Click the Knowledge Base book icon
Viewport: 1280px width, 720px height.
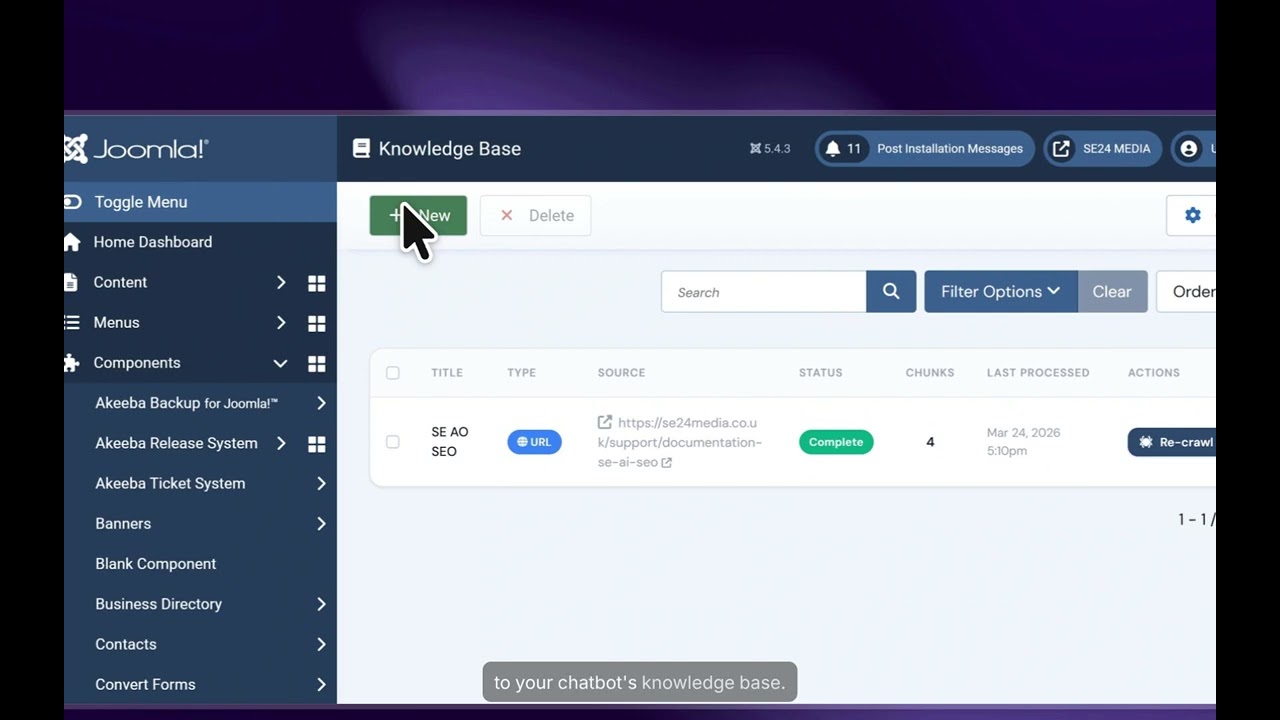click(x=361, y=148)
